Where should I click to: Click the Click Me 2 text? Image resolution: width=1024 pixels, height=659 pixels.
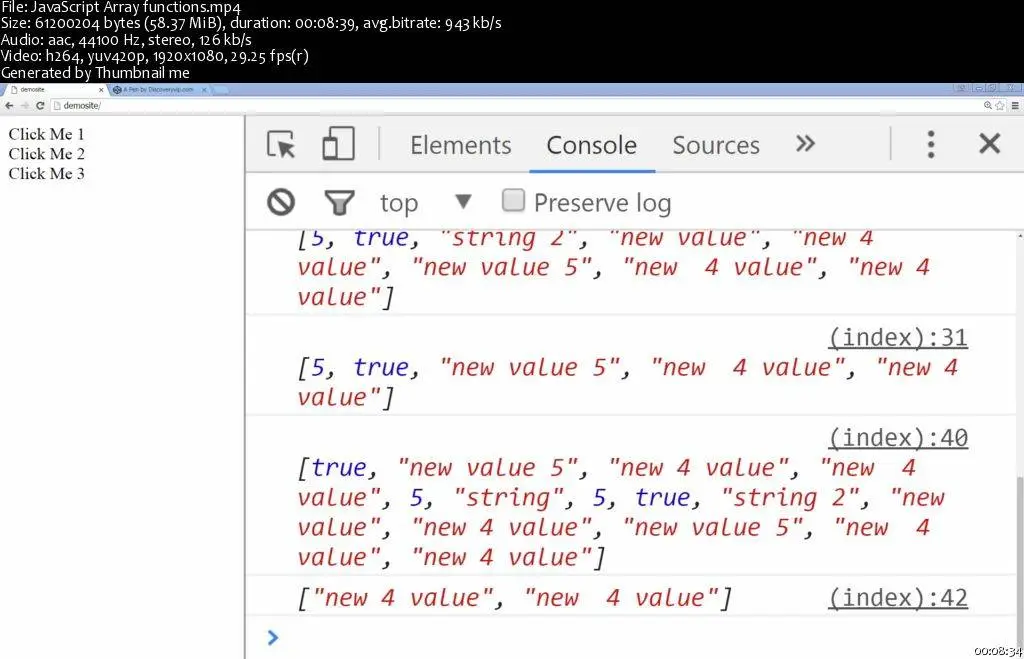46,153
